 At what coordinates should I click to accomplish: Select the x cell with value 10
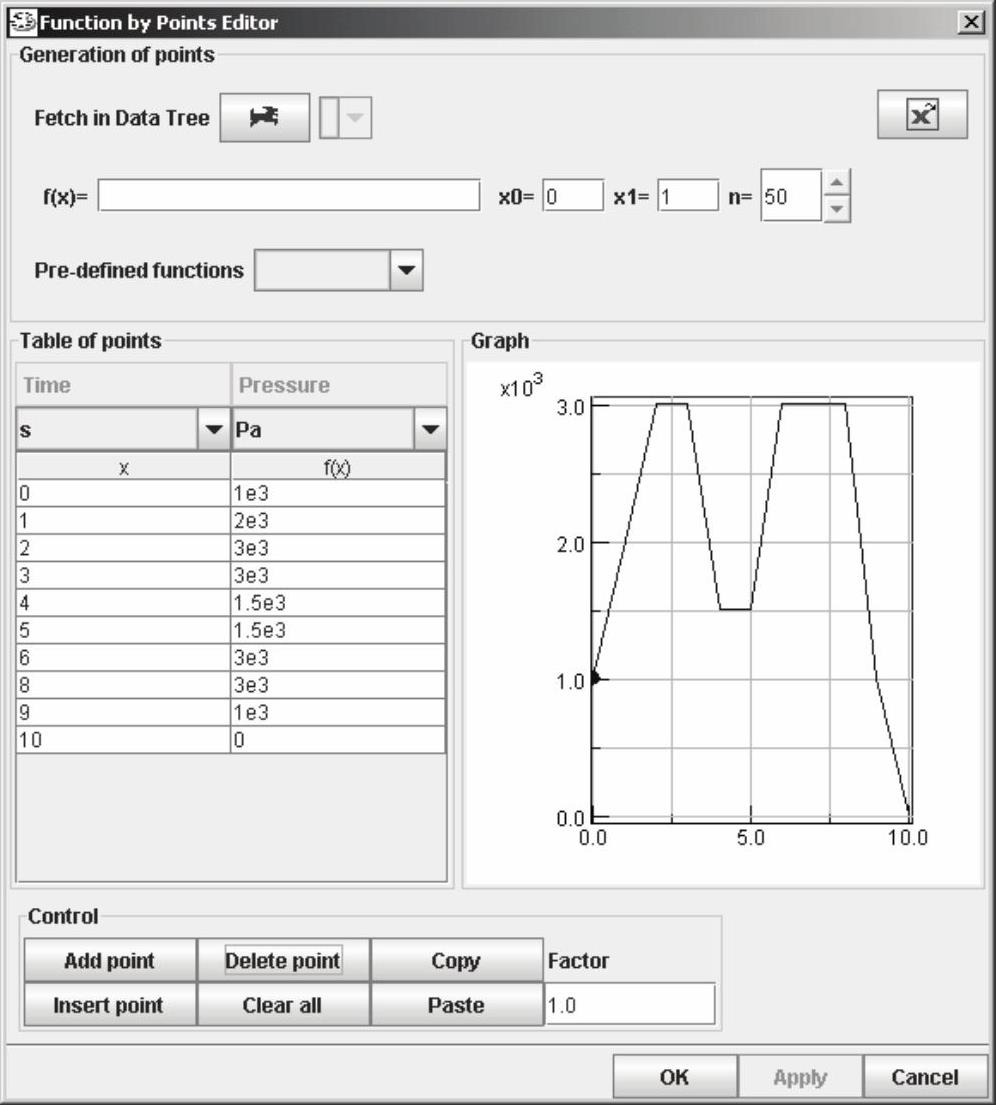pos(123,740)
